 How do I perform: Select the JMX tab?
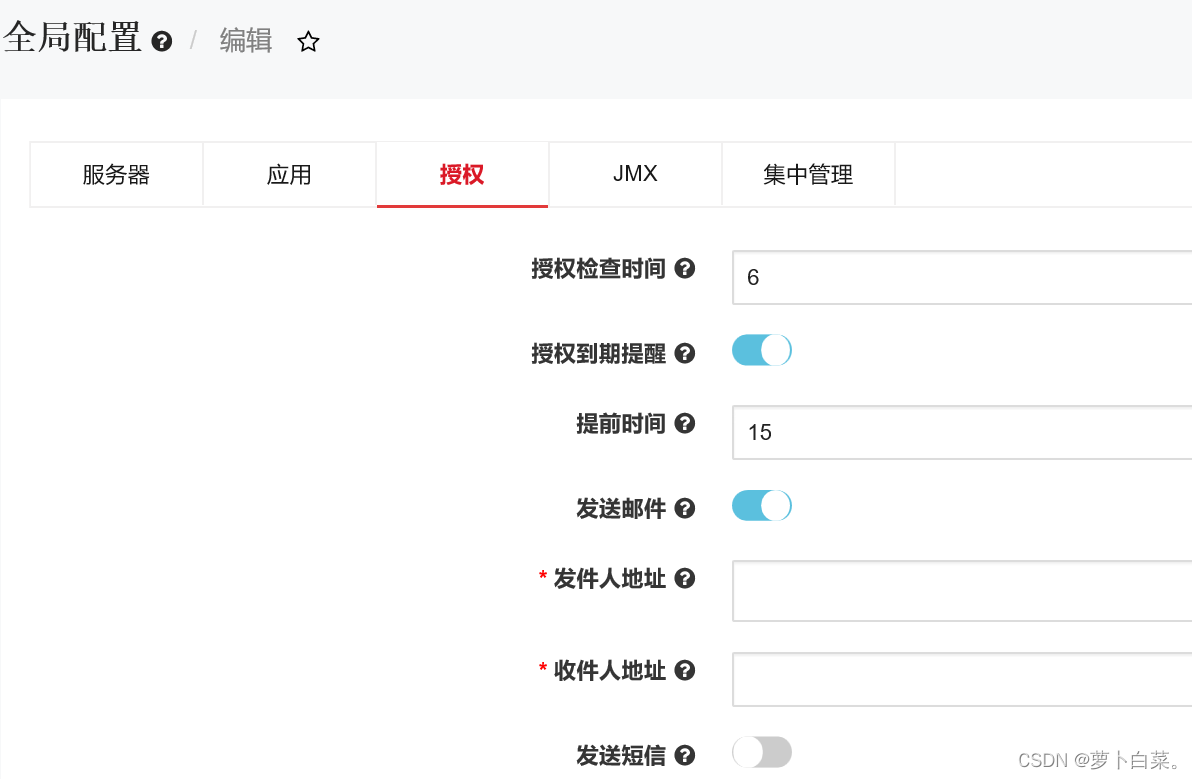click(x=634, y=174)
